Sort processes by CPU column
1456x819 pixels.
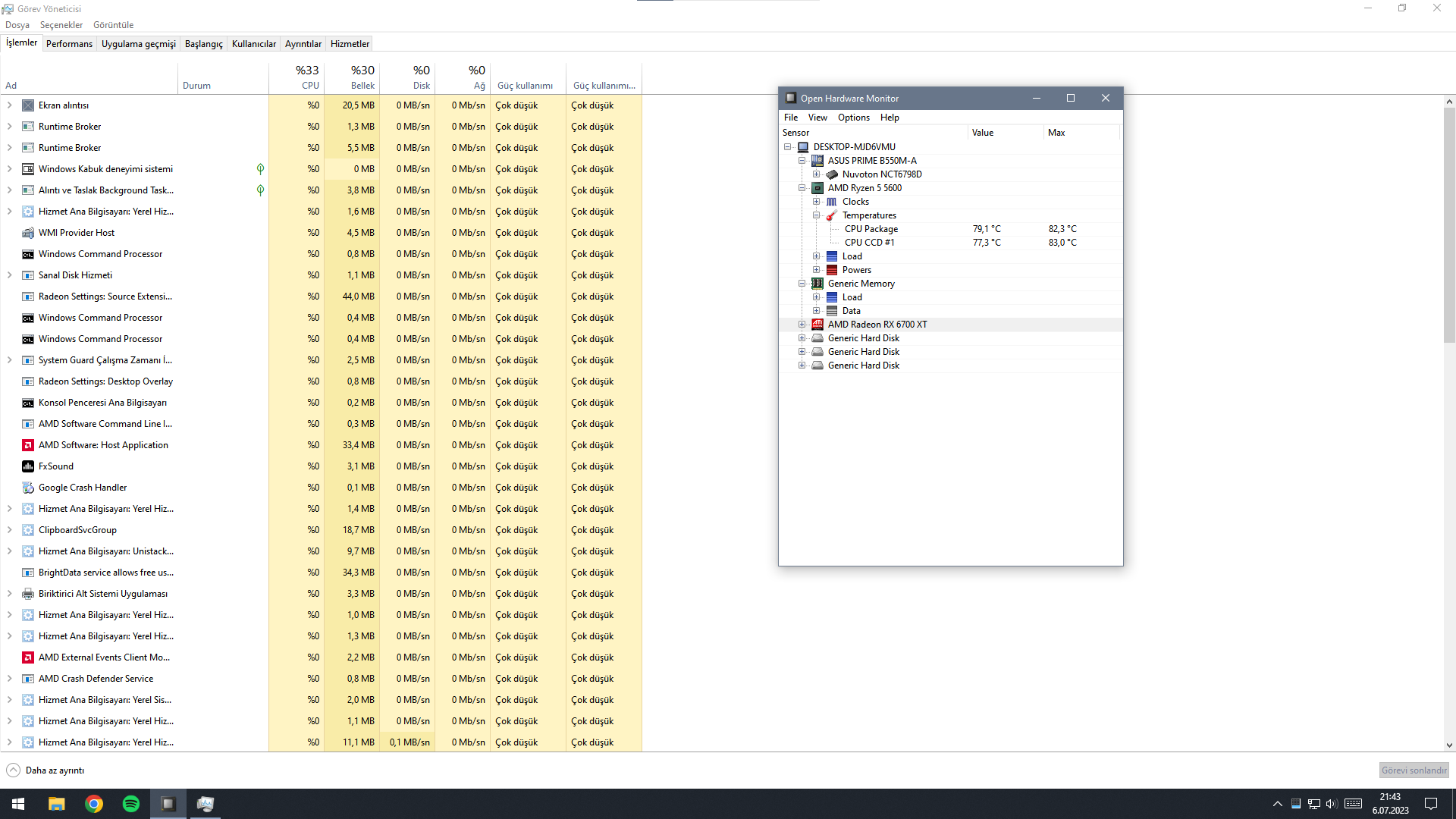(297, 77)
